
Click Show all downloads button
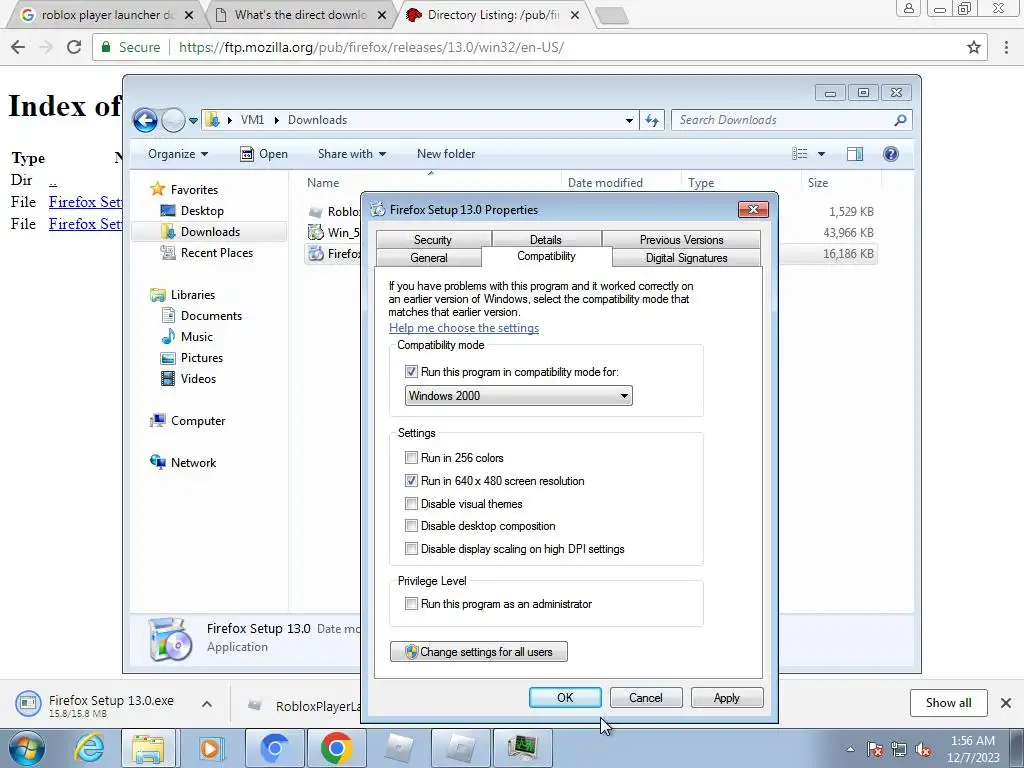pos(948,703)
